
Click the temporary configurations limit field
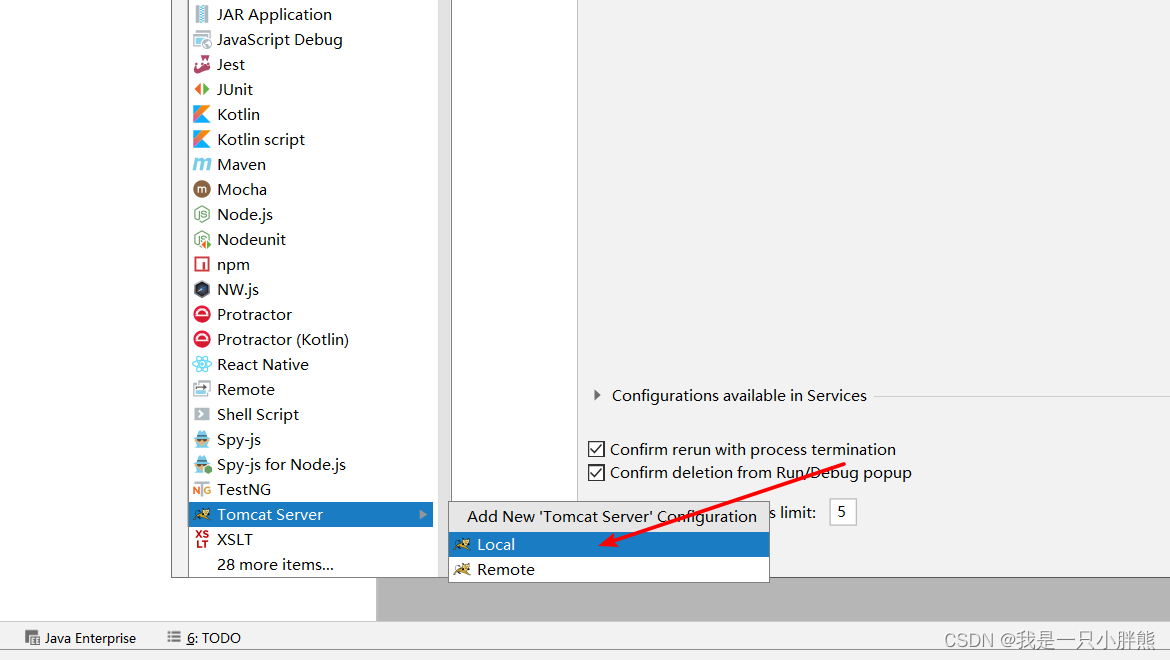click(842, 512)
